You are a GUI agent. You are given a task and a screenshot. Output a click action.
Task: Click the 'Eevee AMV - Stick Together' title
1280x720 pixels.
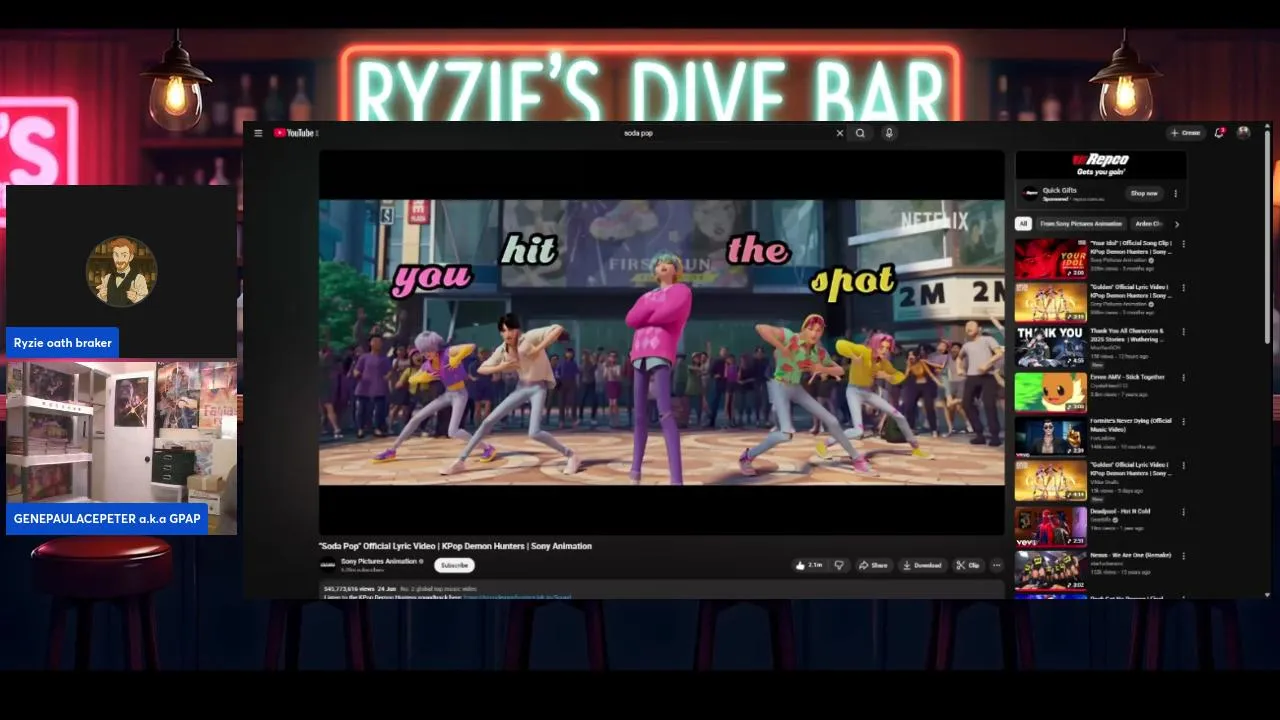tap(1128, 377)
